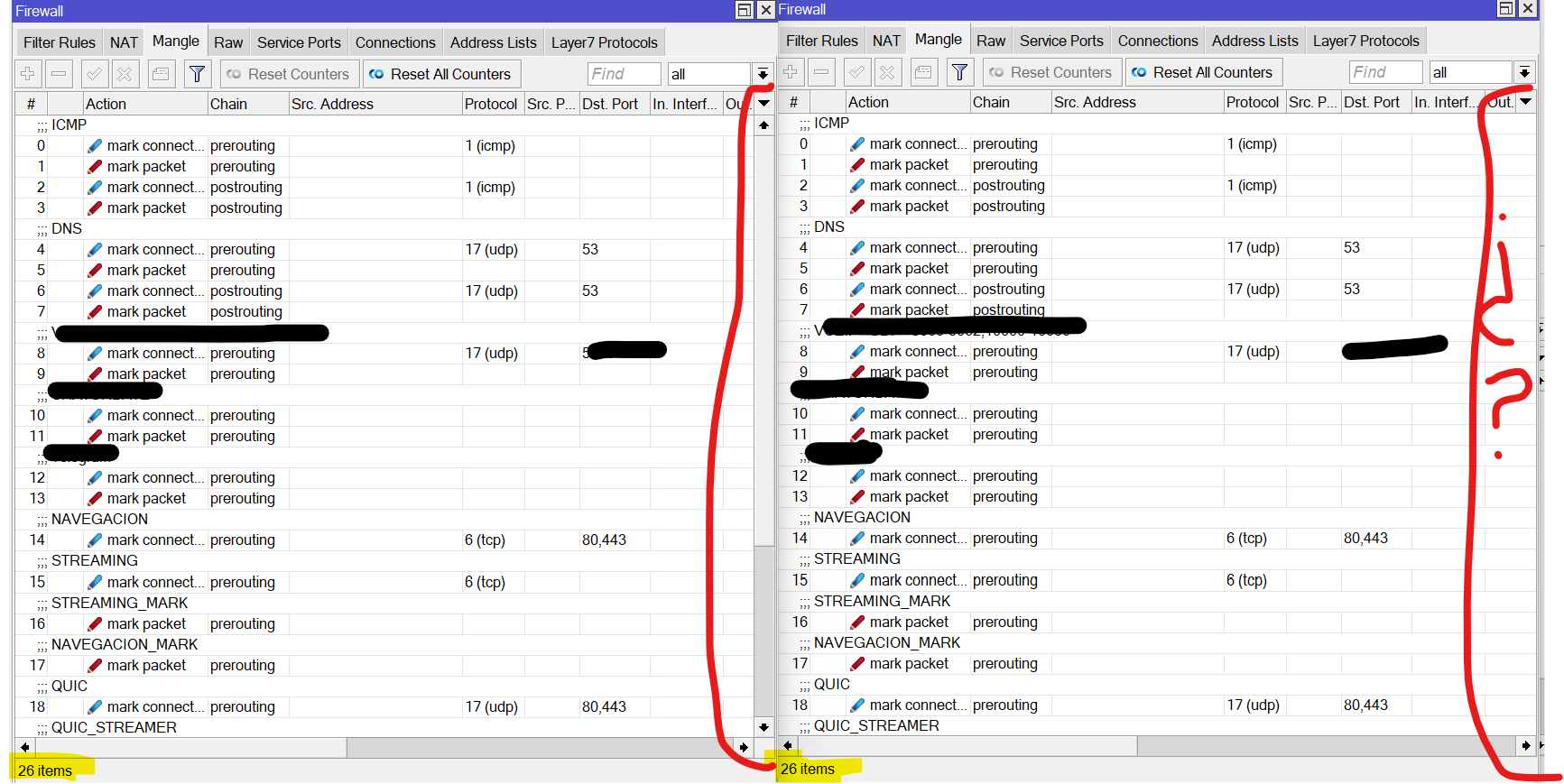This screenshot has height=784, width=1564.
Task: Open column selector arrow in left table header
Action: pos(763,104)
